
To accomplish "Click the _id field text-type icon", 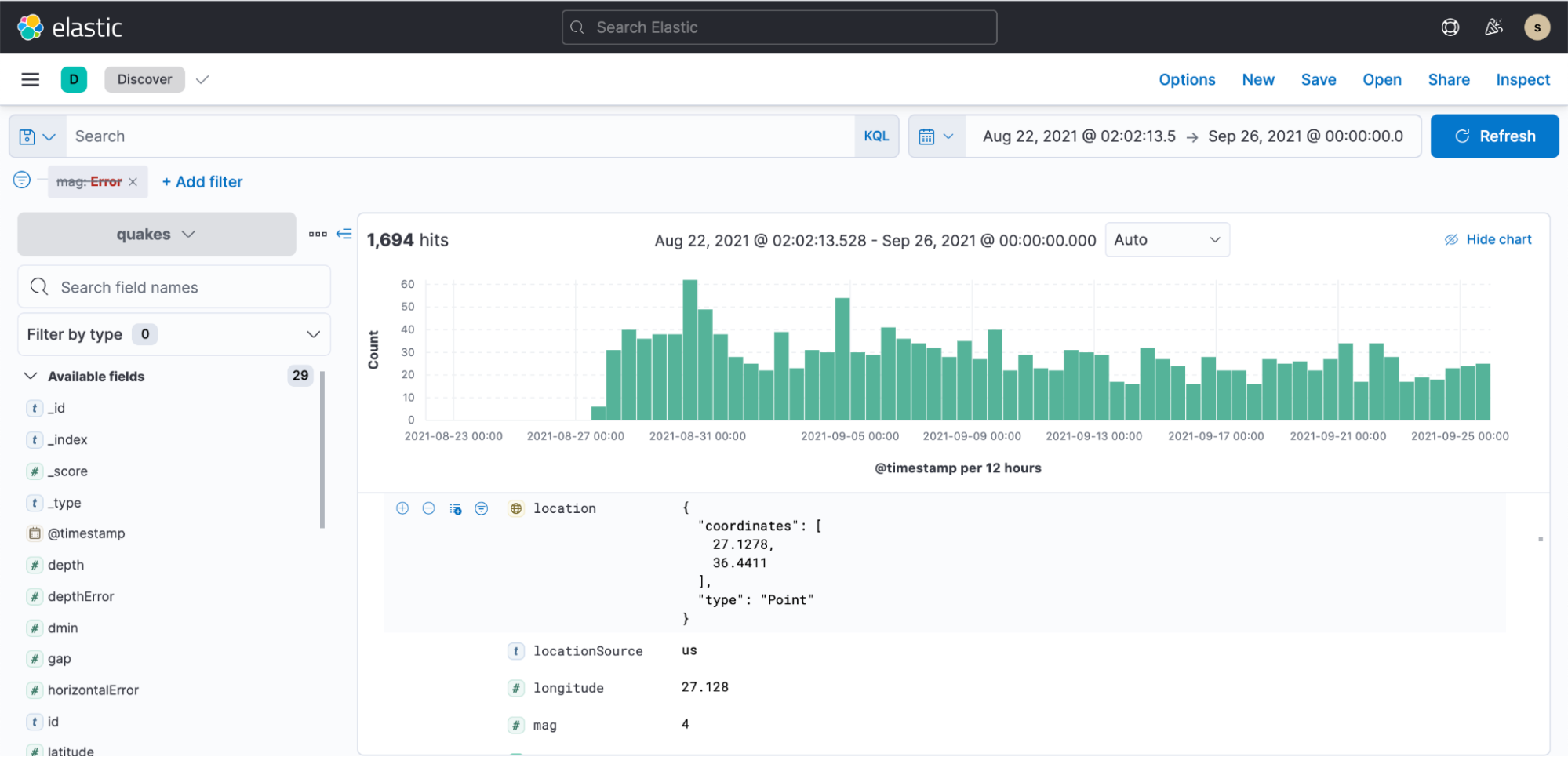I will coord(35,408).
